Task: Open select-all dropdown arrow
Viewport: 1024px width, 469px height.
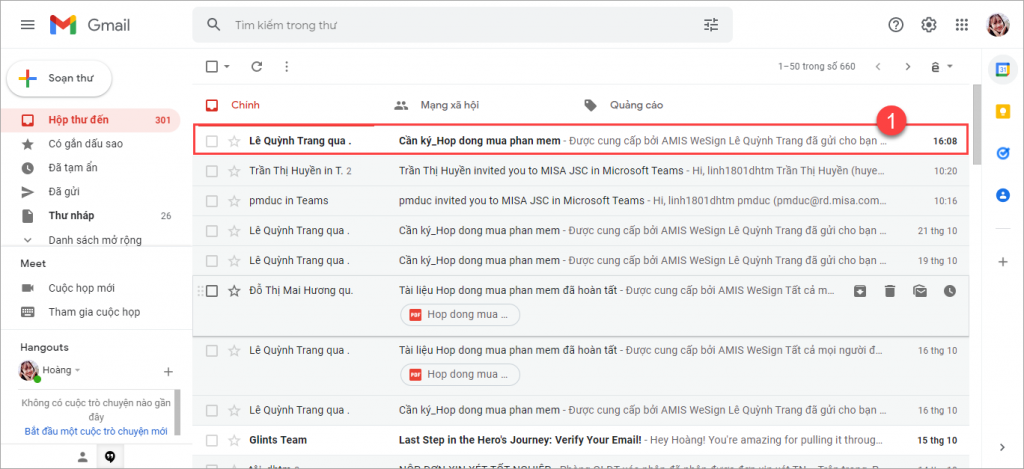Action: (x=227, y=66)
